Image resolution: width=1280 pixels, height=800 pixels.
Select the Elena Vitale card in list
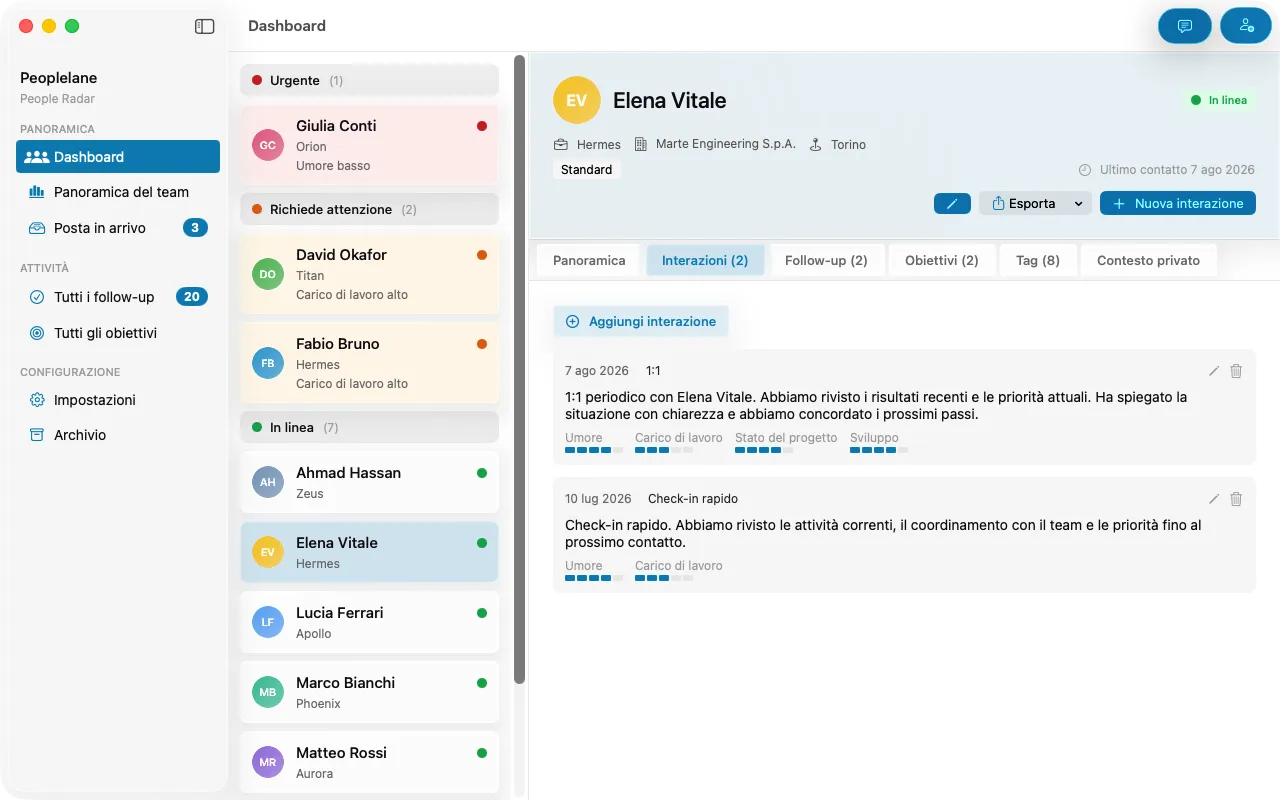[369, 552]
